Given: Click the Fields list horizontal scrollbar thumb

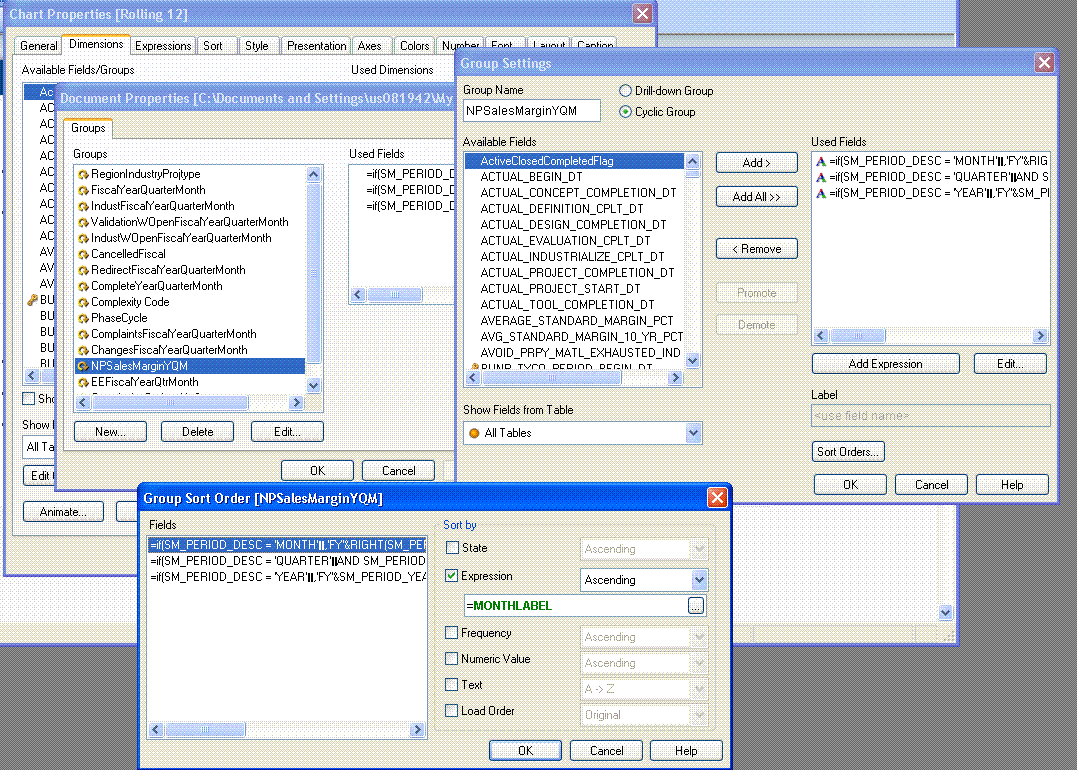Looking at the screenshot, I should tap(205, 729).
